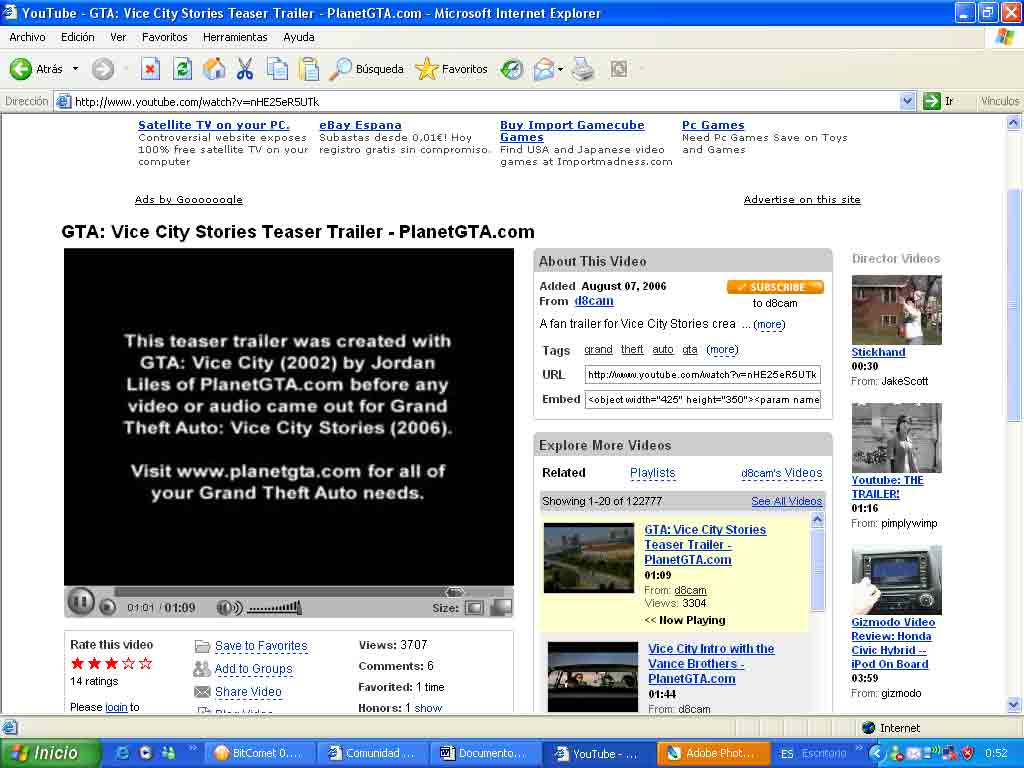Screen dimensions: 1024x768
Task: Open the Gizmodo Honda Civic video thumbnail
Action: point(897,580)
